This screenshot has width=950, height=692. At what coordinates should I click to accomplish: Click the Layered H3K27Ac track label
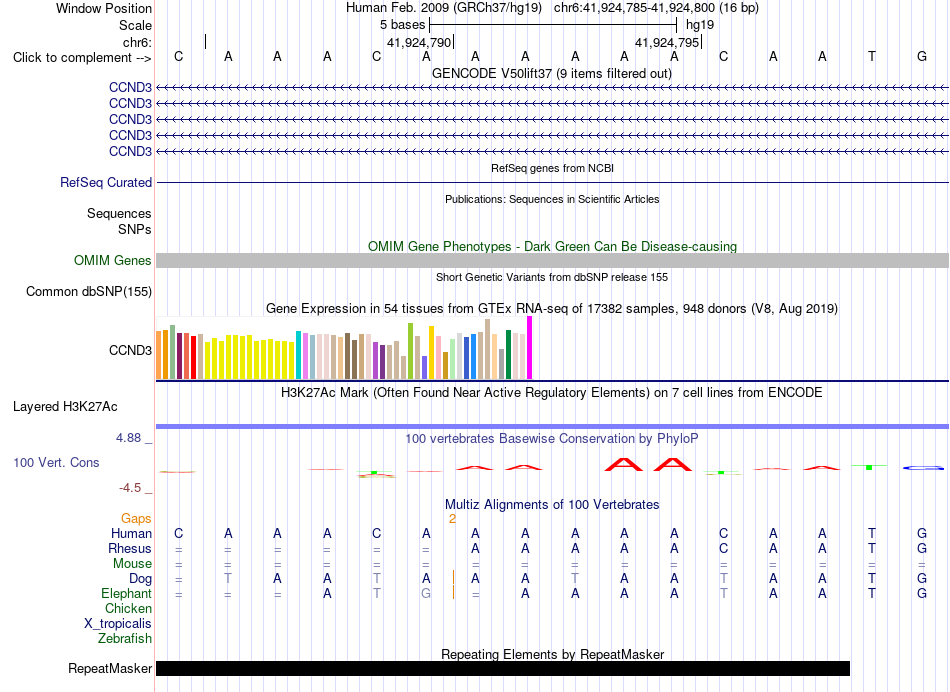tap(65, 407)
